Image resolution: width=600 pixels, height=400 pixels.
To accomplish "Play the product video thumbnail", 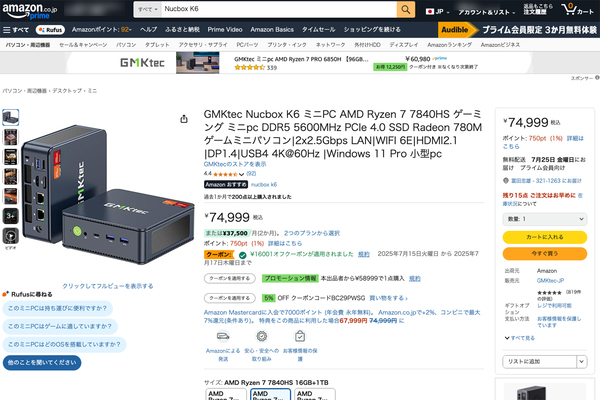I will (11, 236).
